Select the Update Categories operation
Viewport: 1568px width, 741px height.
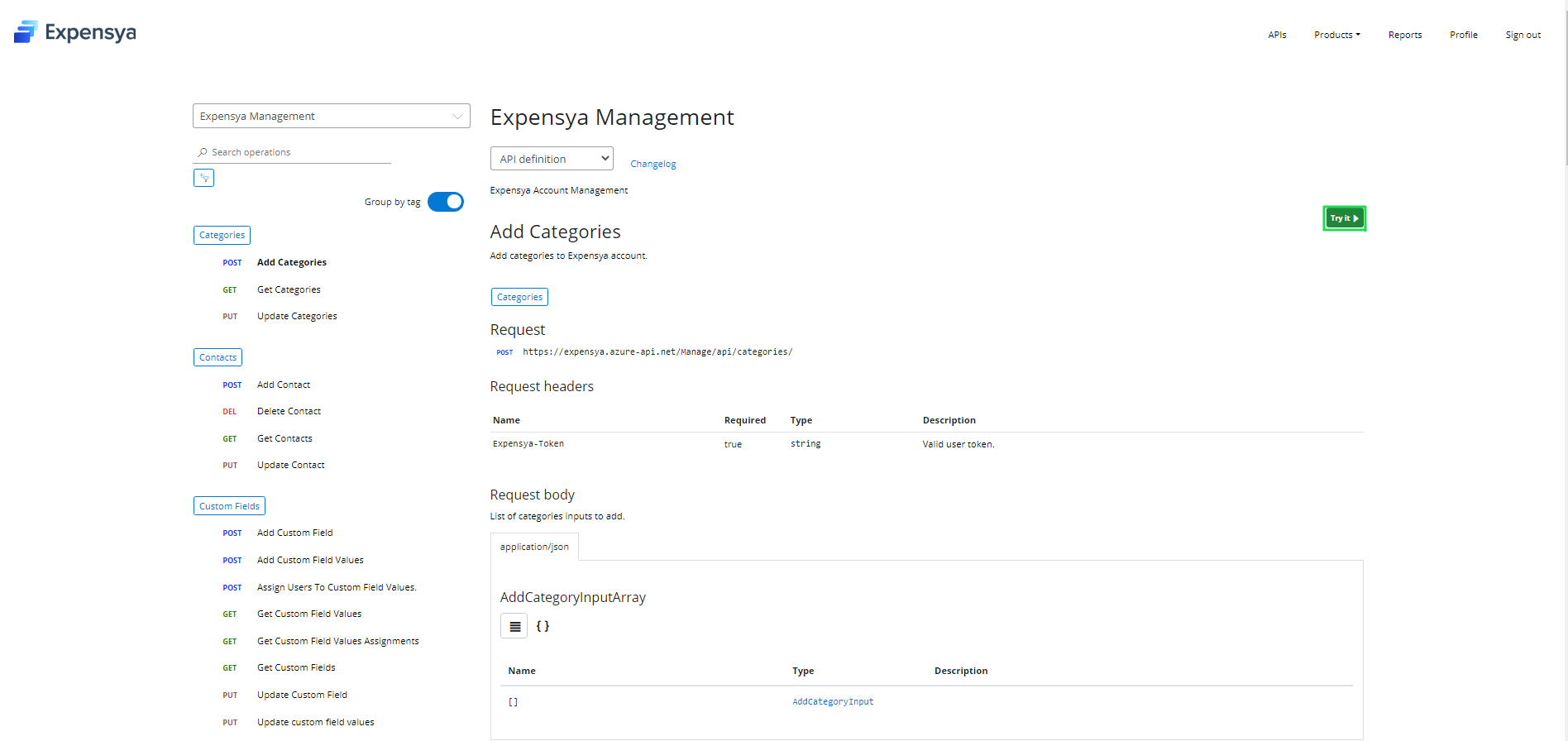pos(297,316)
